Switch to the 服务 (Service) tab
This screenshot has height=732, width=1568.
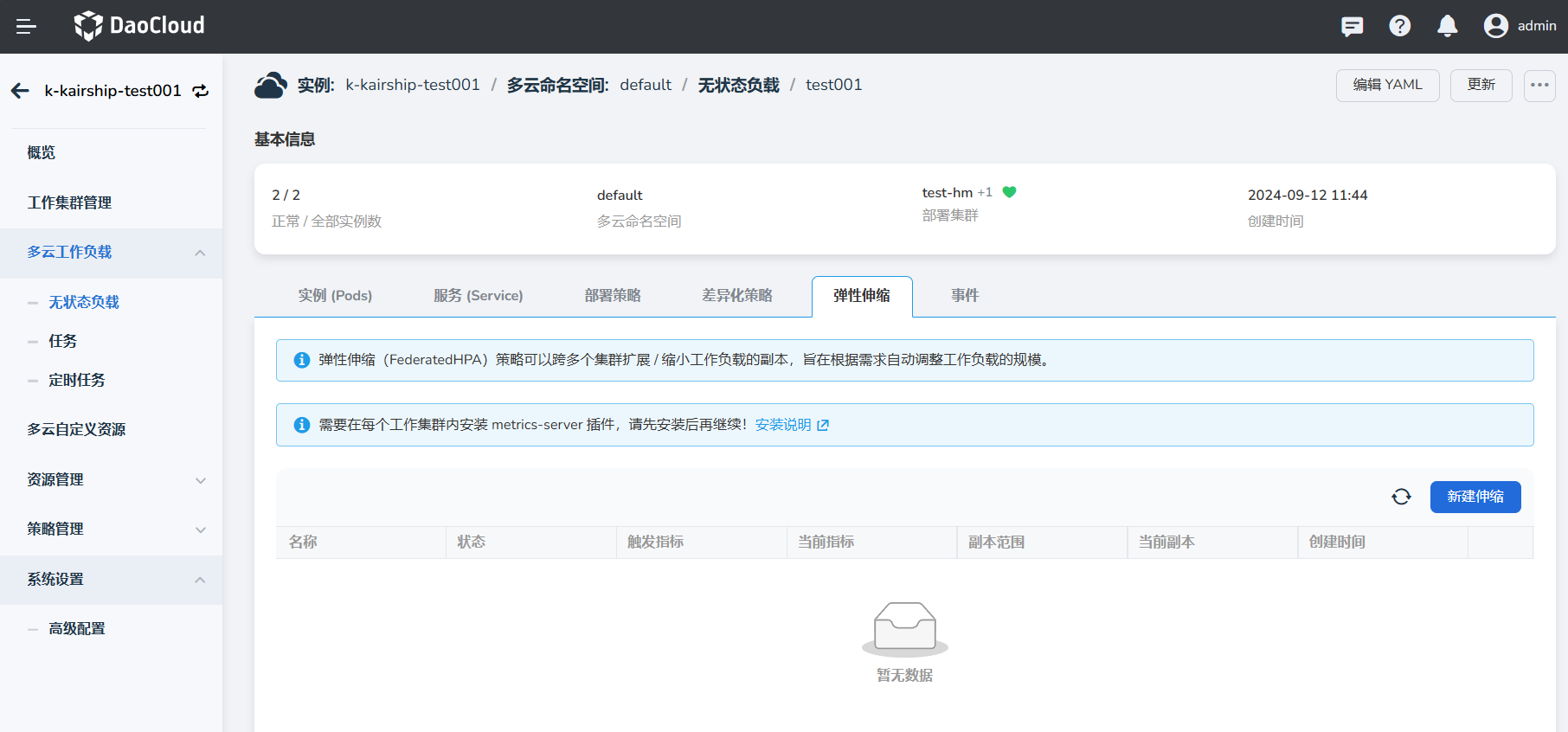pos(479,296)
